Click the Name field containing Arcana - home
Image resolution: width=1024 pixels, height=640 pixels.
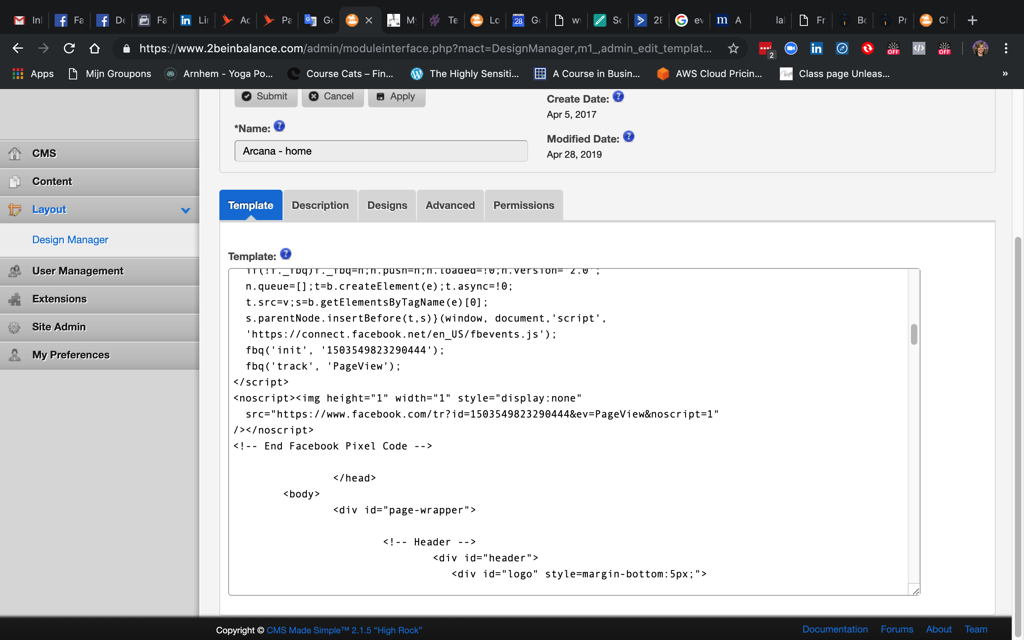pyautogui.click(x=380, y=151)
